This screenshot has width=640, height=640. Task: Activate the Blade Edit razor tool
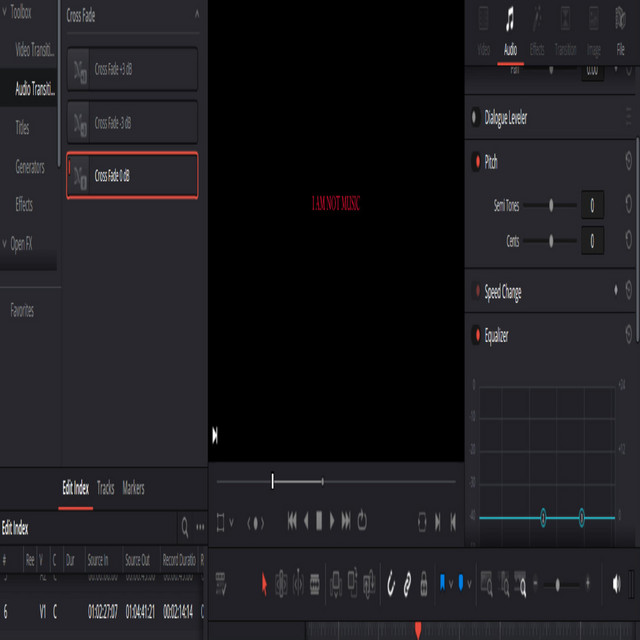point(315,582)
